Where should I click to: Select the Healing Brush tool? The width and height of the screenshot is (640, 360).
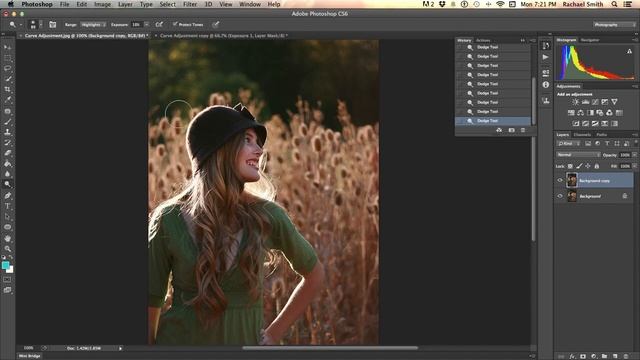7,111
